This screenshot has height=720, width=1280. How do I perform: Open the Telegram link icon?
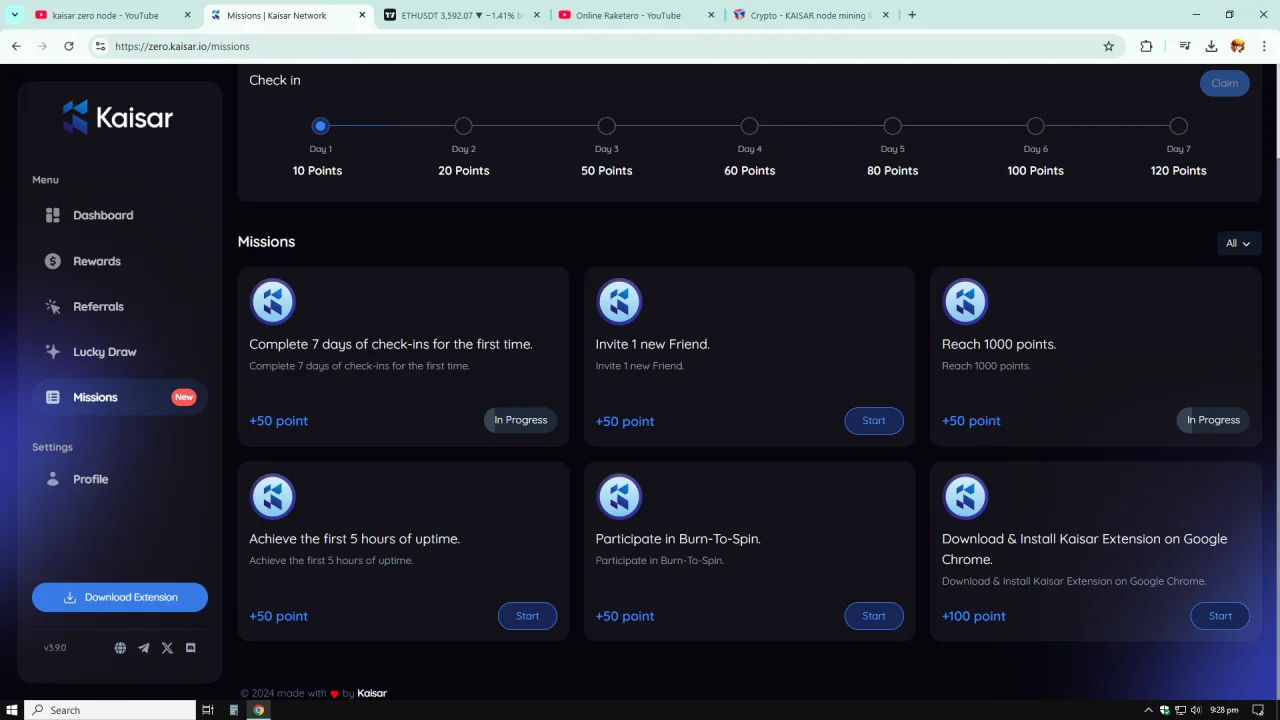(x=144, y=648)
